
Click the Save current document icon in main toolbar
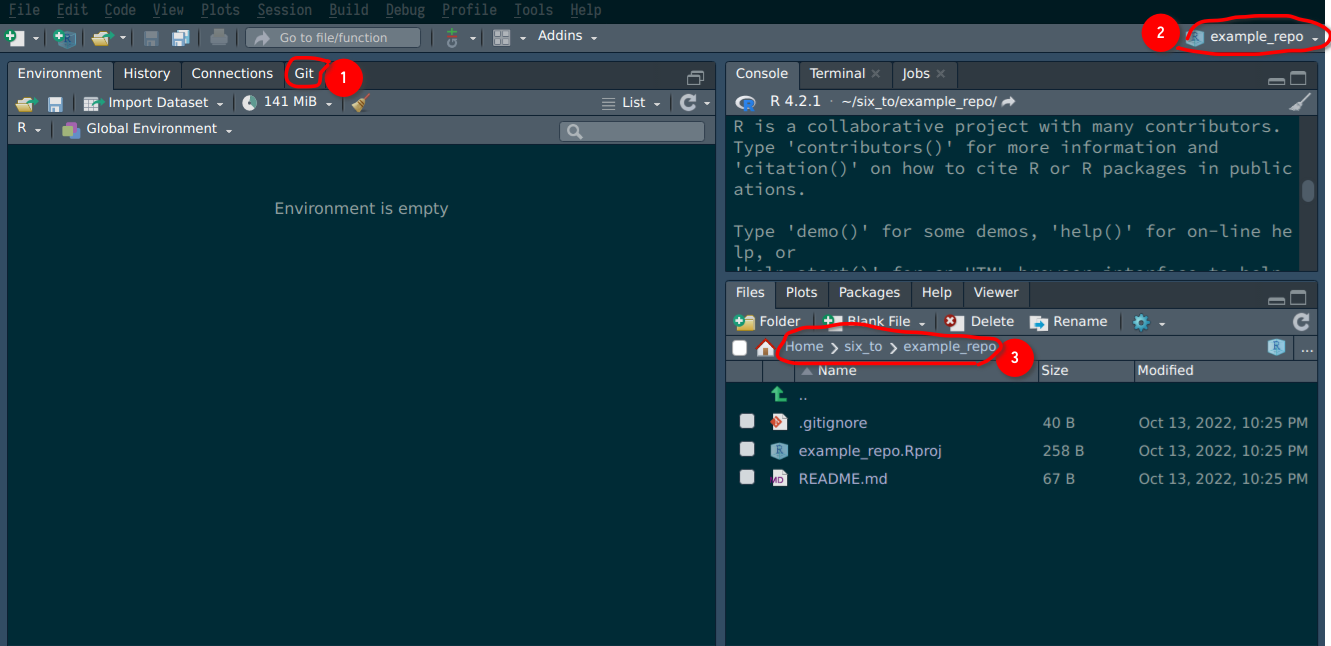pos(151,37)
